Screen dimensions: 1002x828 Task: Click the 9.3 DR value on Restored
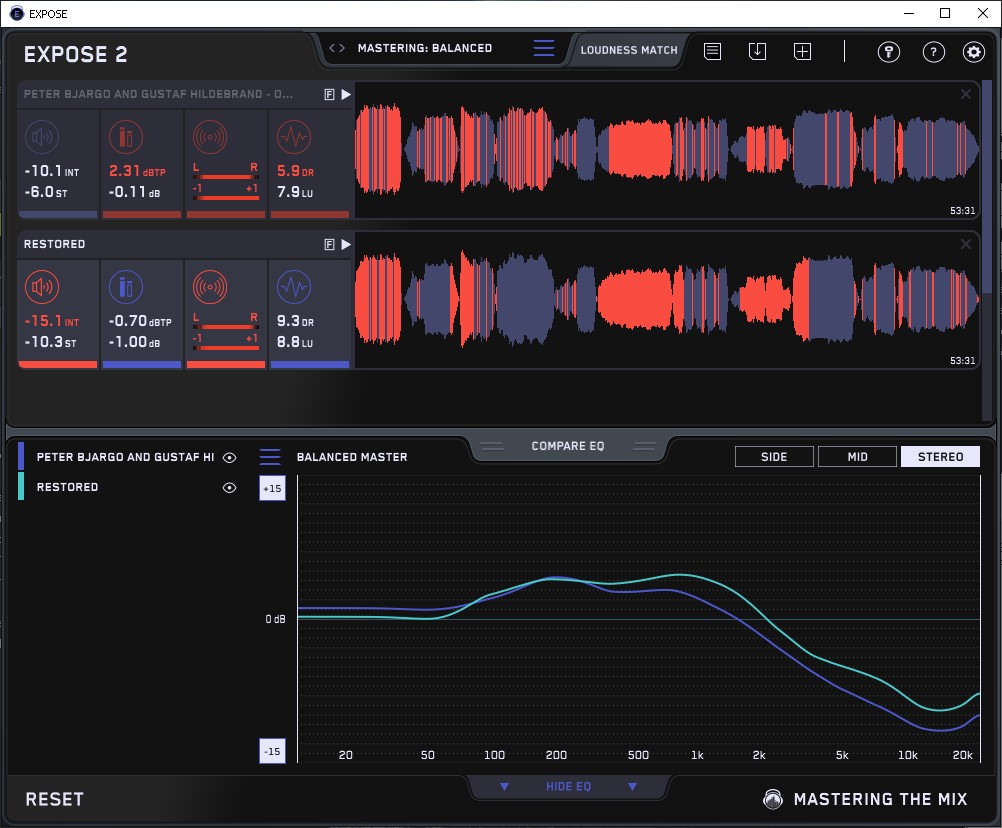pos(295,321)
